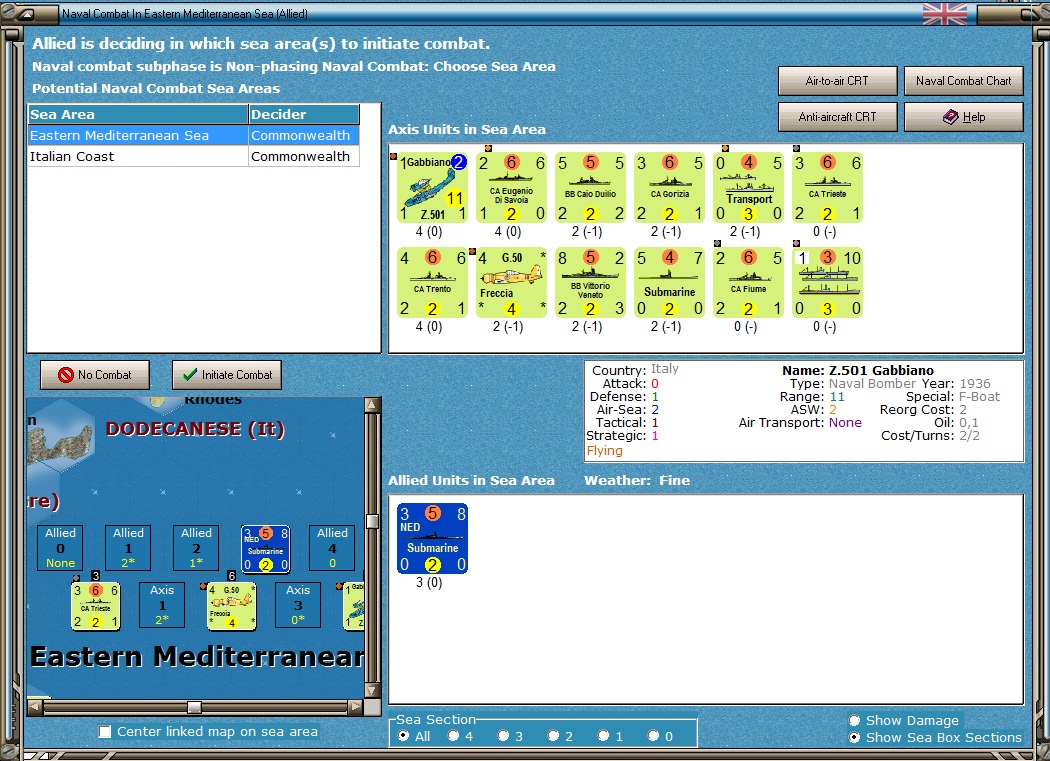Select the Axis Transport unit
The image size is (1050, 761).
[748, 188]
